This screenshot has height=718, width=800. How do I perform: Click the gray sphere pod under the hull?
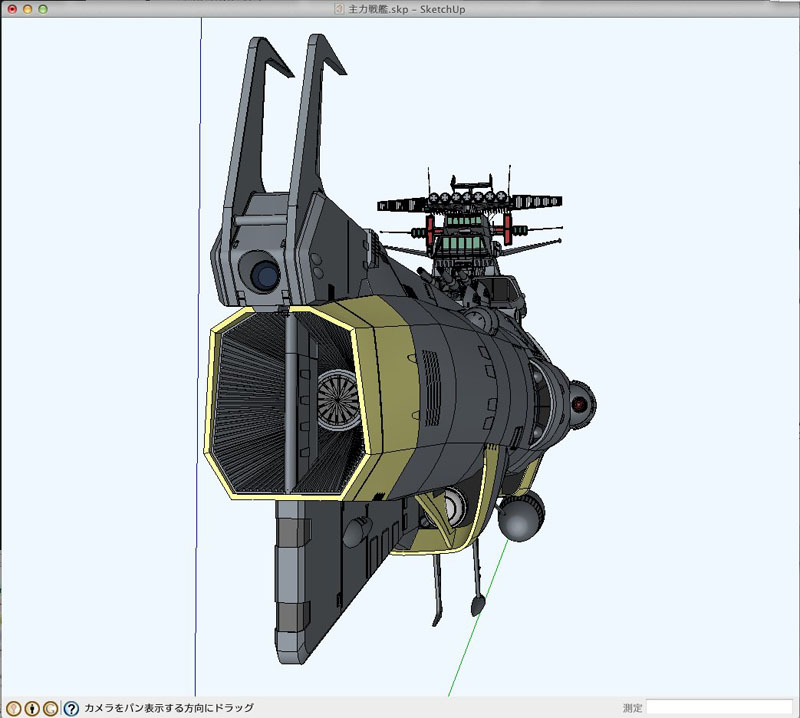tap(521, 519)
